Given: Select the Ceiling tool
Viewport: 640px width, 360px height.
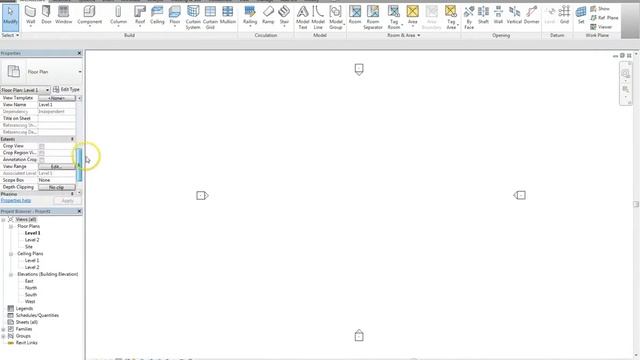Looking at the screenshot, I should (x=157, y=16).
